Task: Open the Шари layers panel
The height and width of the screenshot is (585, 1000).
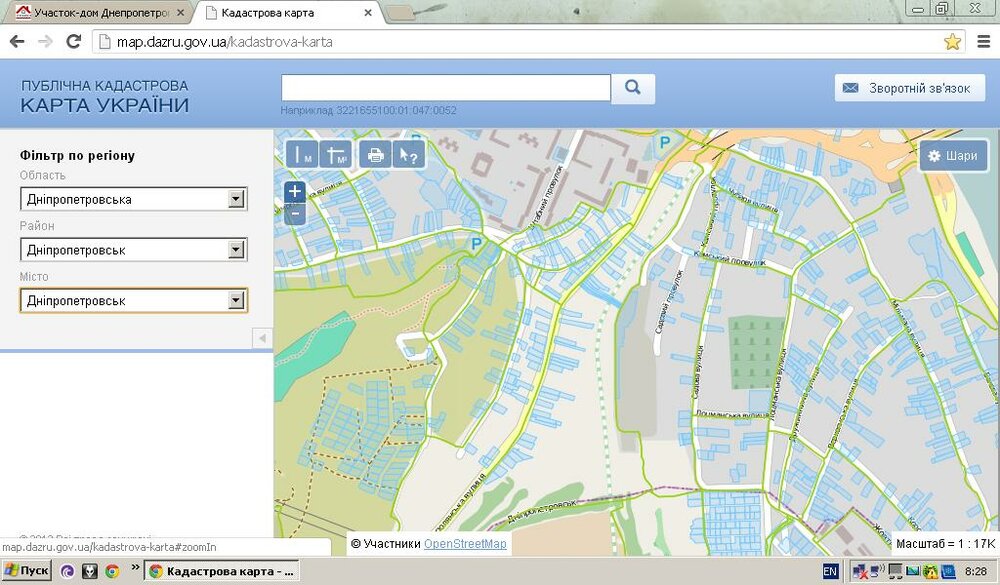Action: [953, 156]
